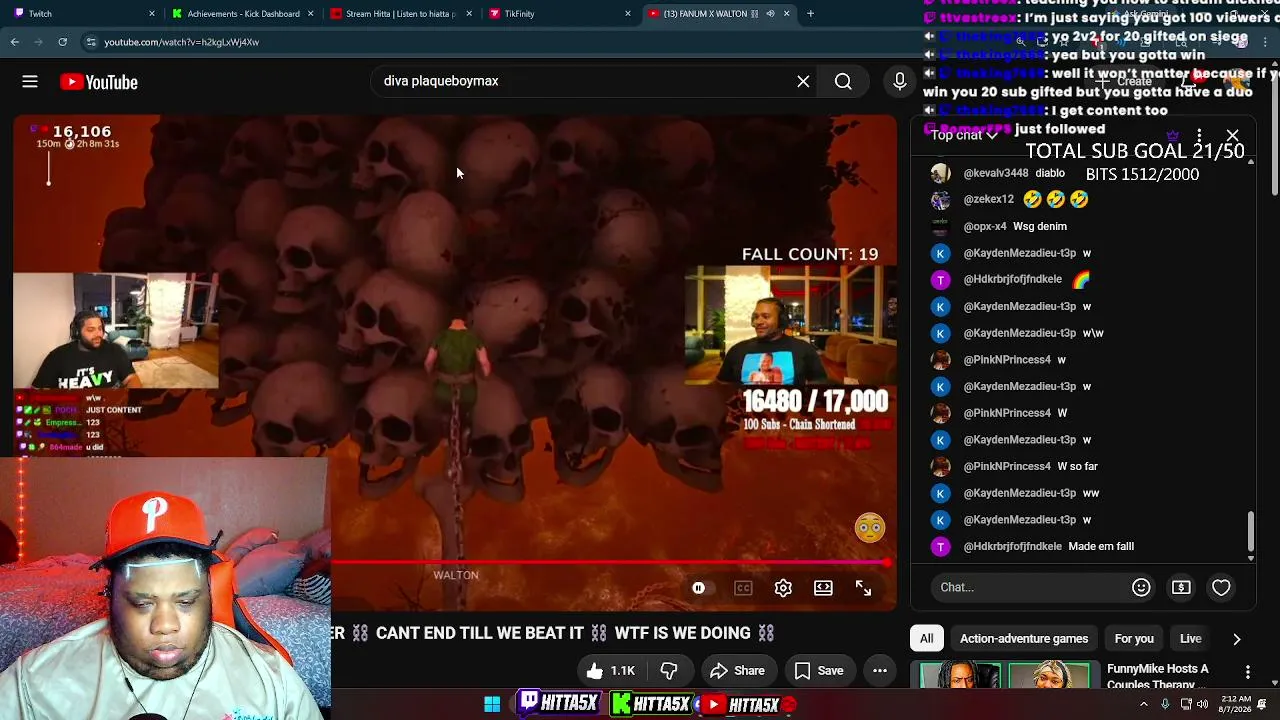The height and width of the screenshot is (720, 1280).
Task: Select the All filter chip
Action: click(927, 639)
